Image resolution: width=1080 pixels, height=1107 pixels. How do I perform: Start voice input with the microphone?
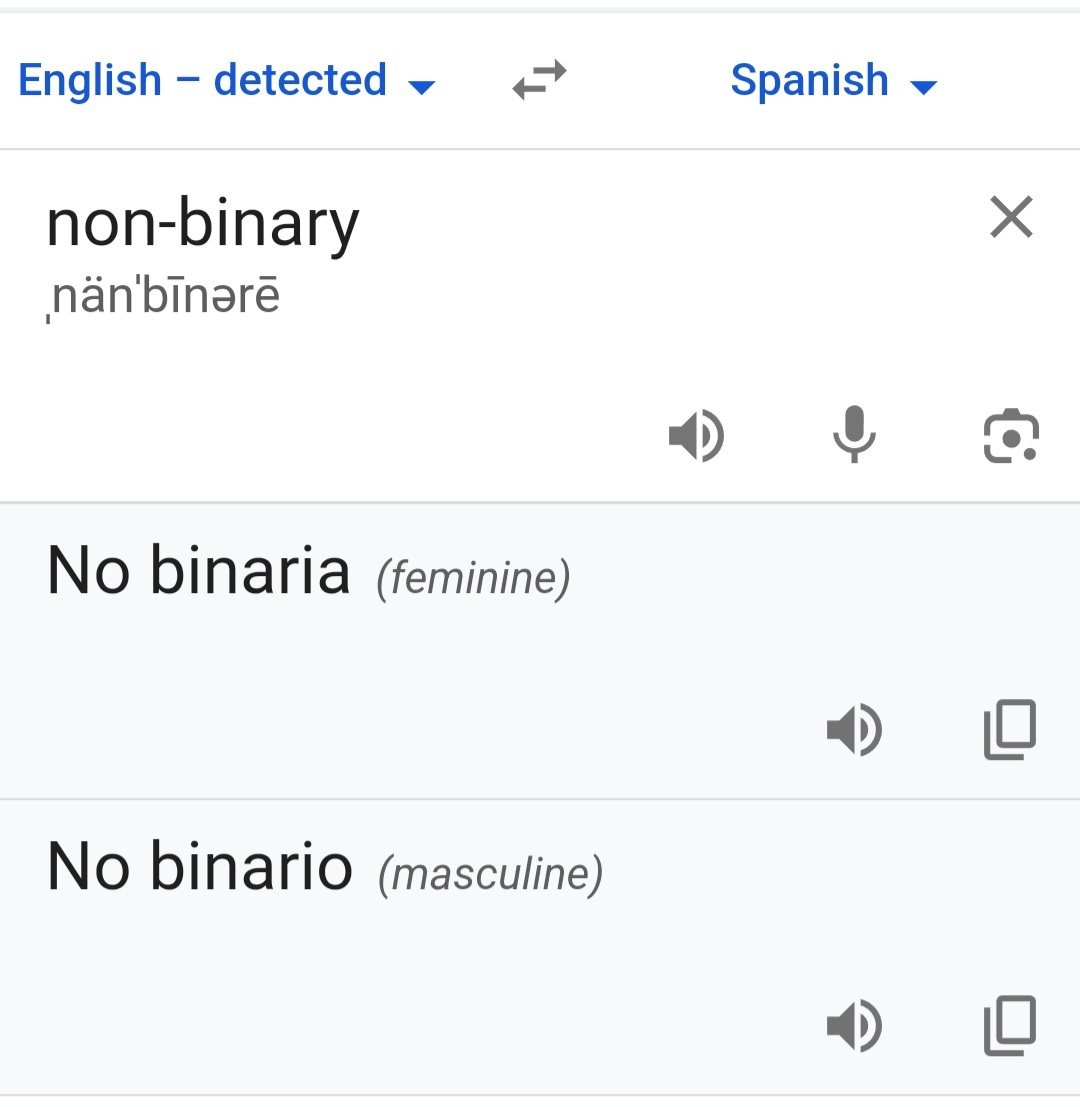click(x=854, y=436)
